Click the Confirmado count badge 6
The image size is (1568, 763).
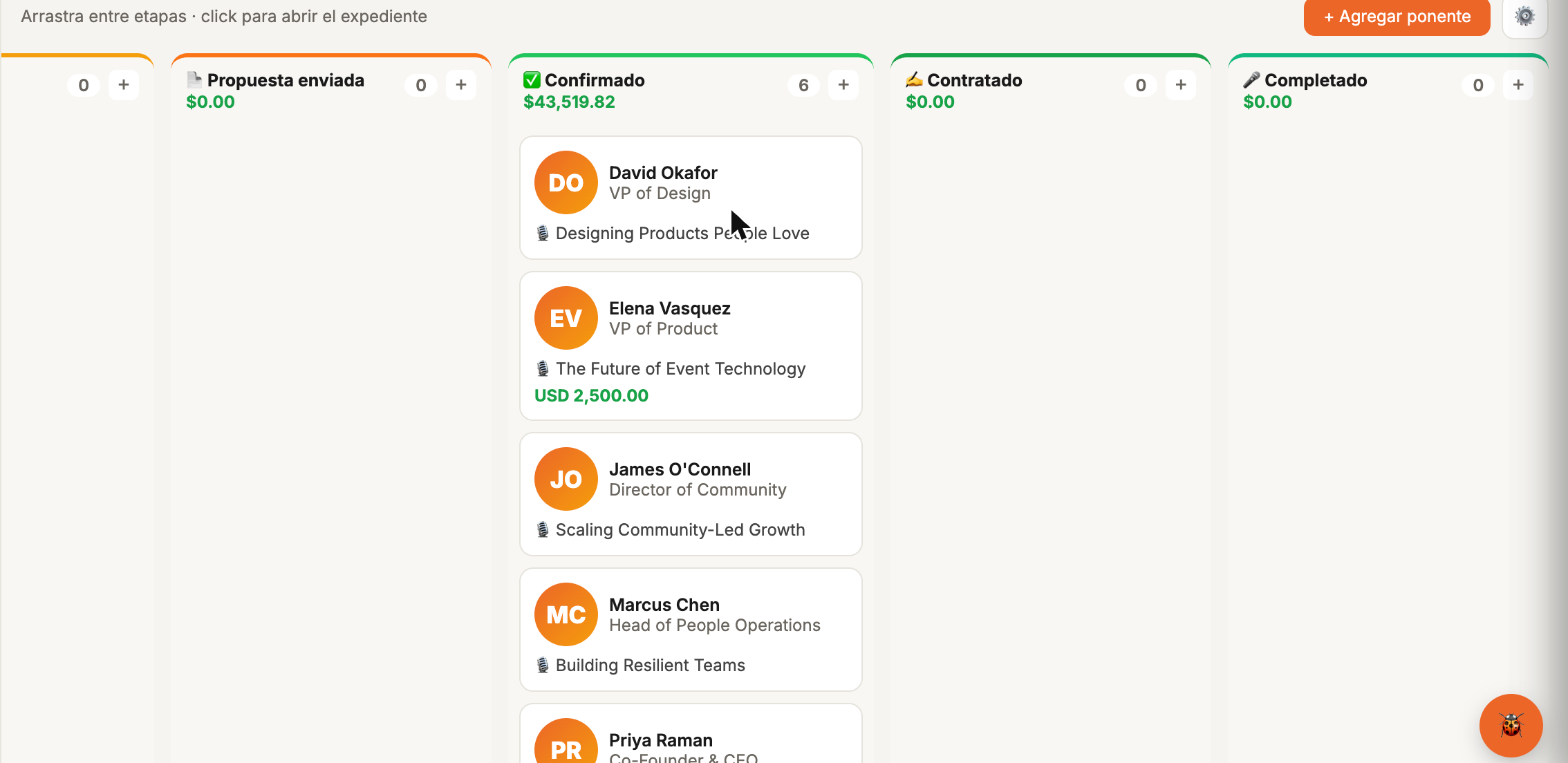[x=803, y=86]
